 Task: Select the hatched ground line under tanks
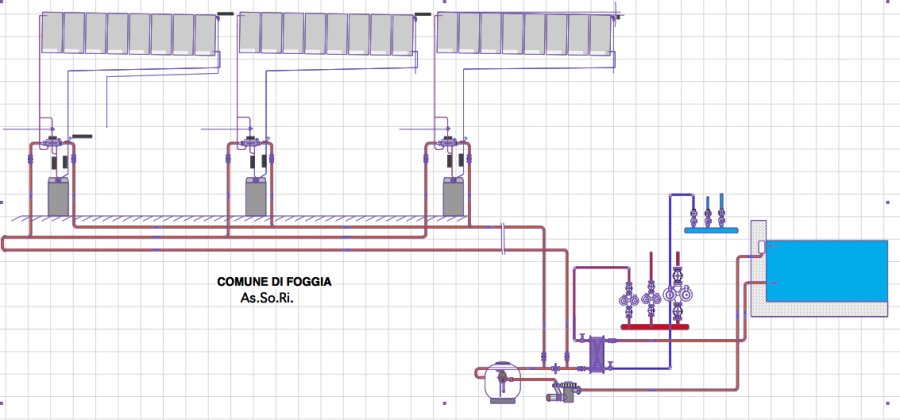click(x=241, y=219)
